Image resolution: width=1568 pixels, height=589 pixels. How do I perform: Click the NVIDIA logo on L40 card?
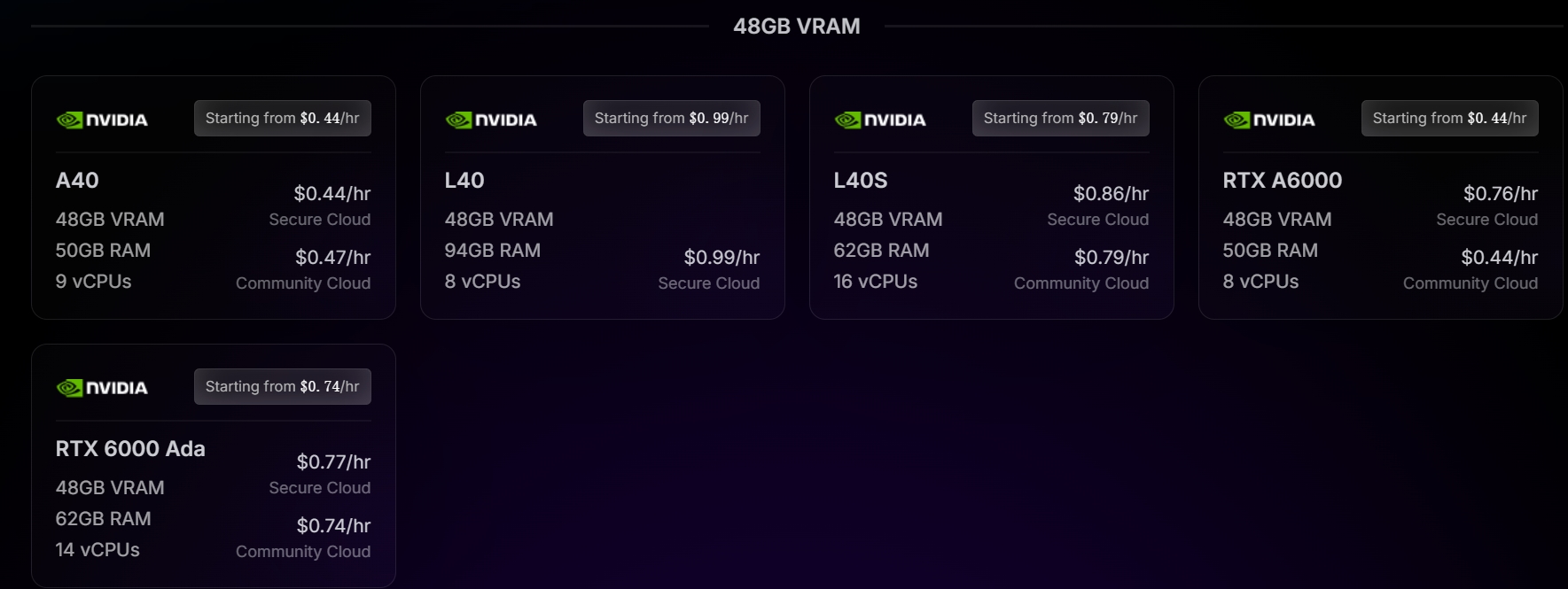pos(491,120)
